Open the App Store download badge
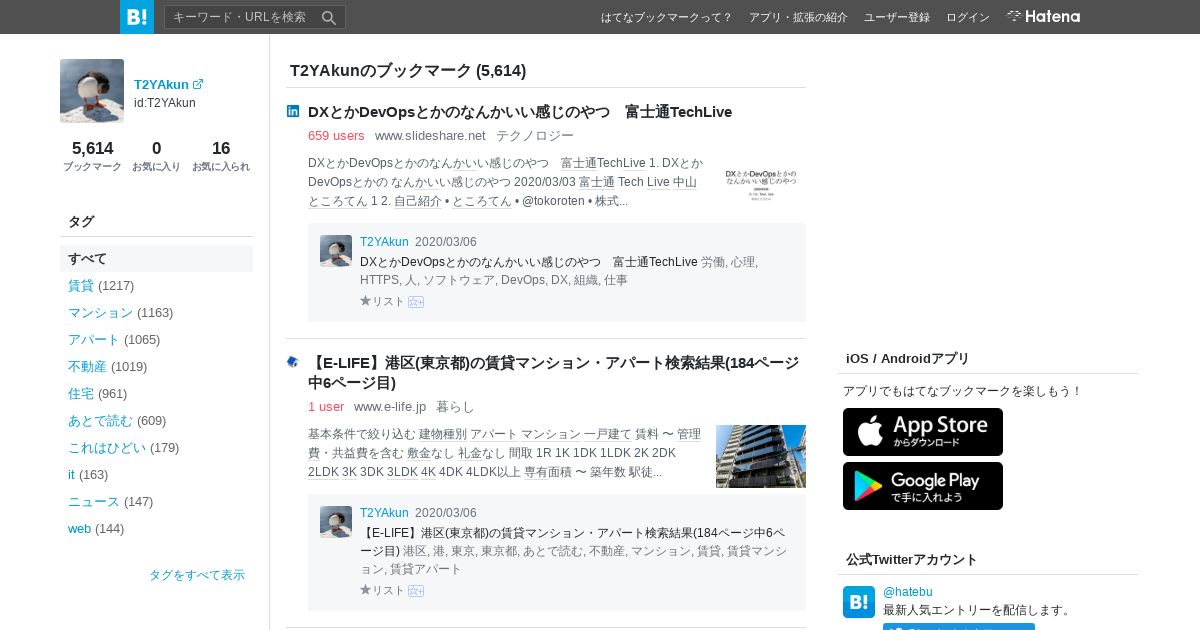 pos(923,432)
